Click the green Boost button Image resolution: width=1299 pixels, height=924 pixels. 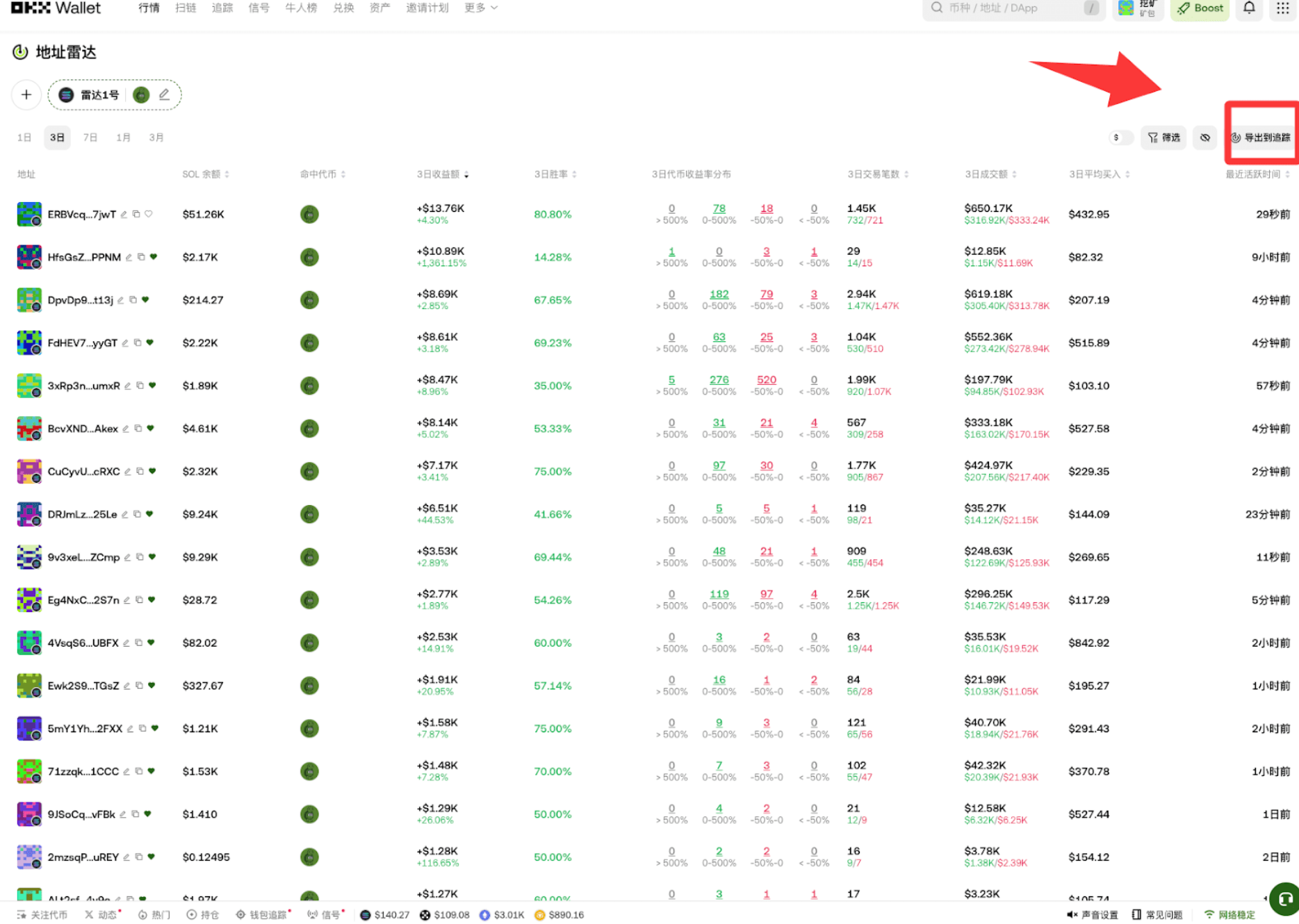coord(1200,8)
